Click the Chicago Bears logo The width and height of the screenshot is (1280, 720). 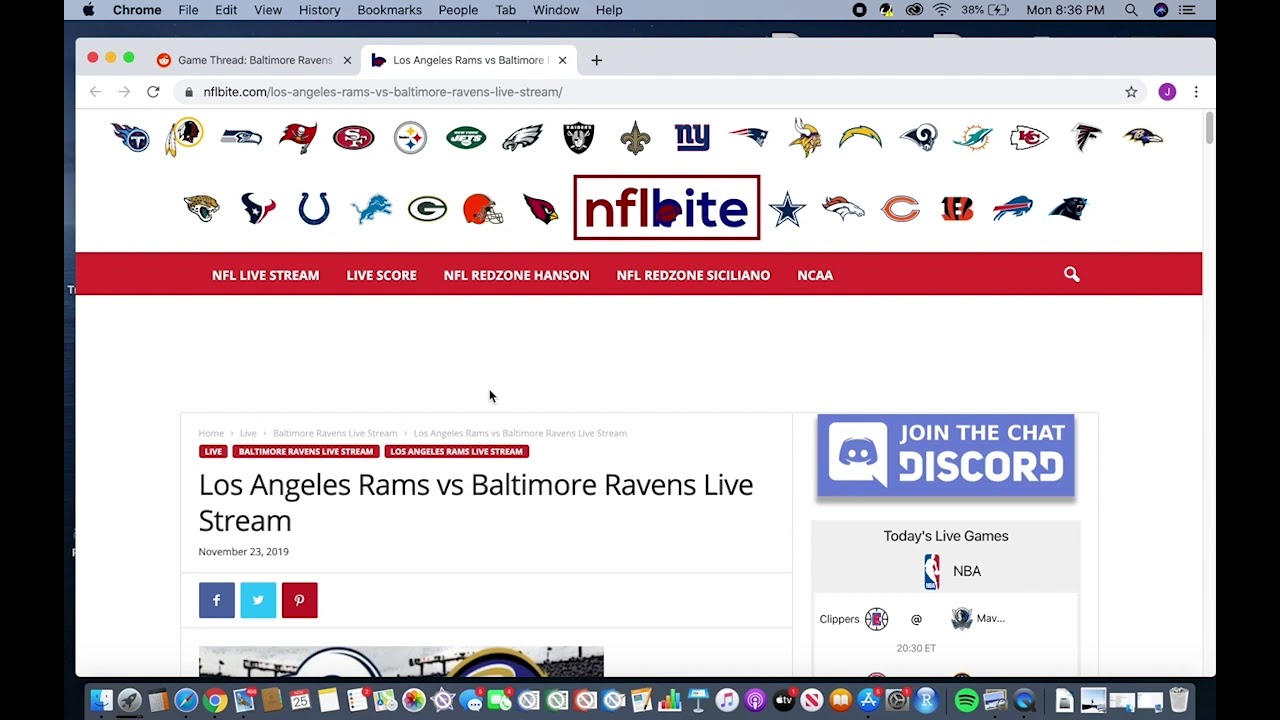pyautogui.click(x=900, y=209)
